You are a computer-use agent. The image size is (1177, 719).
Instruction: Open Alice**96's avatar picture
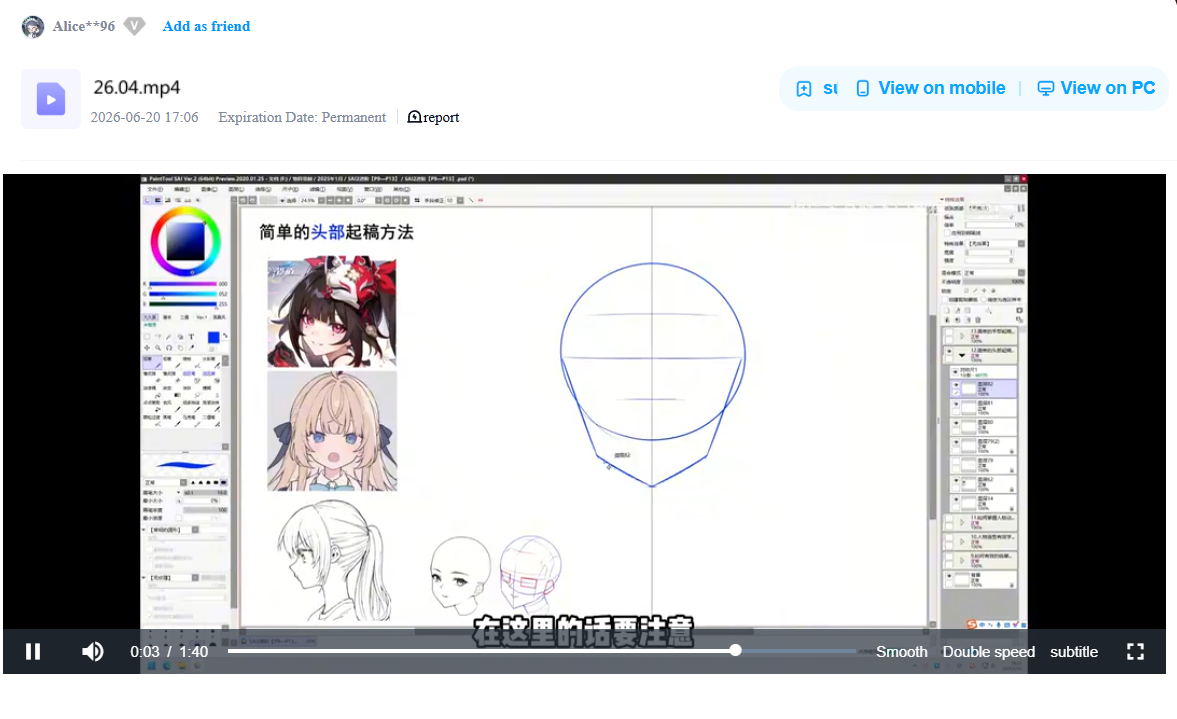pyautogui.click(x=33, y=26)
